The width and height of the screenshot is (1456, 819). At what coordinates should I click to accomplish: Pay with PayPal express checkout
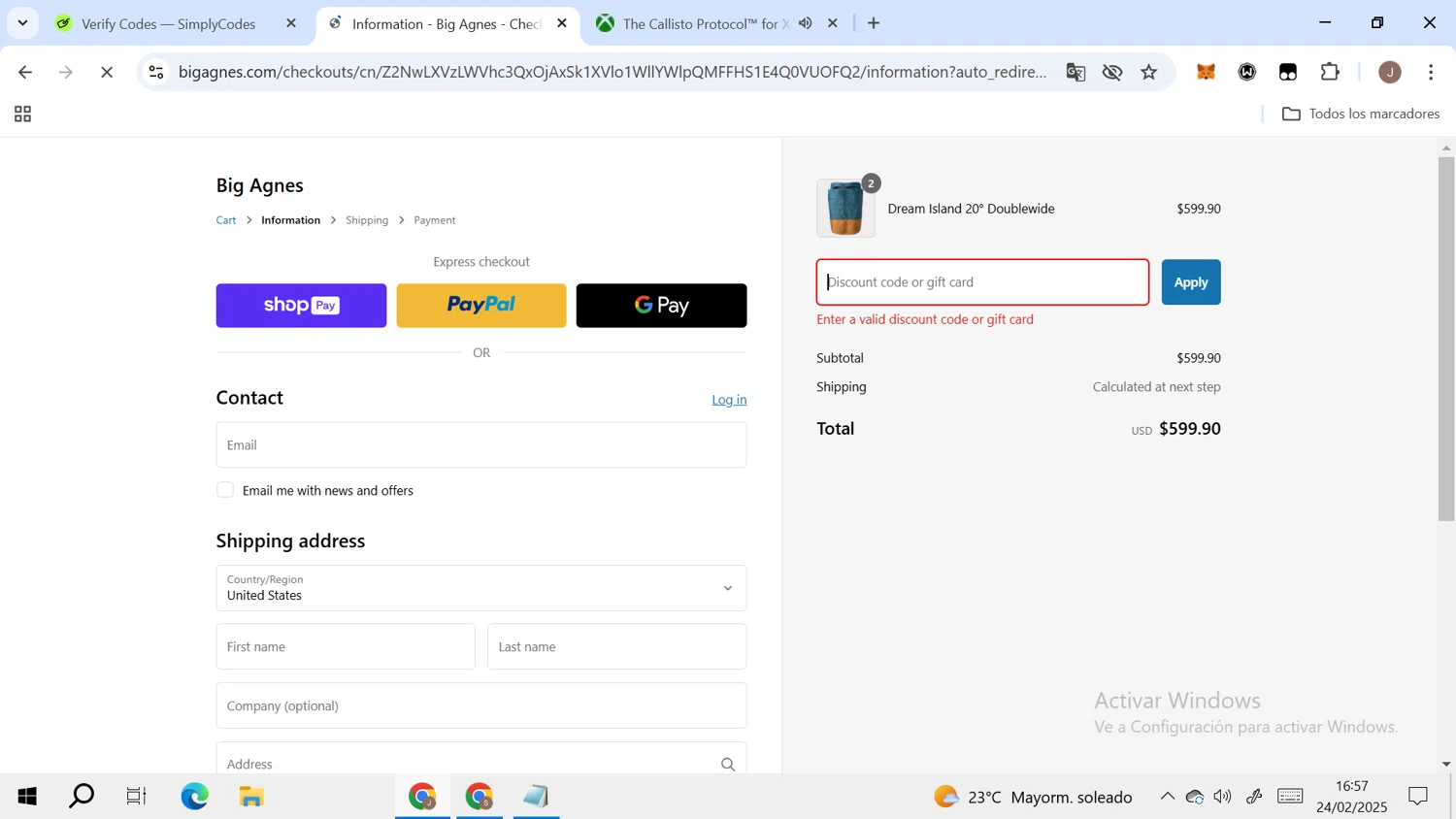[481, 306]
